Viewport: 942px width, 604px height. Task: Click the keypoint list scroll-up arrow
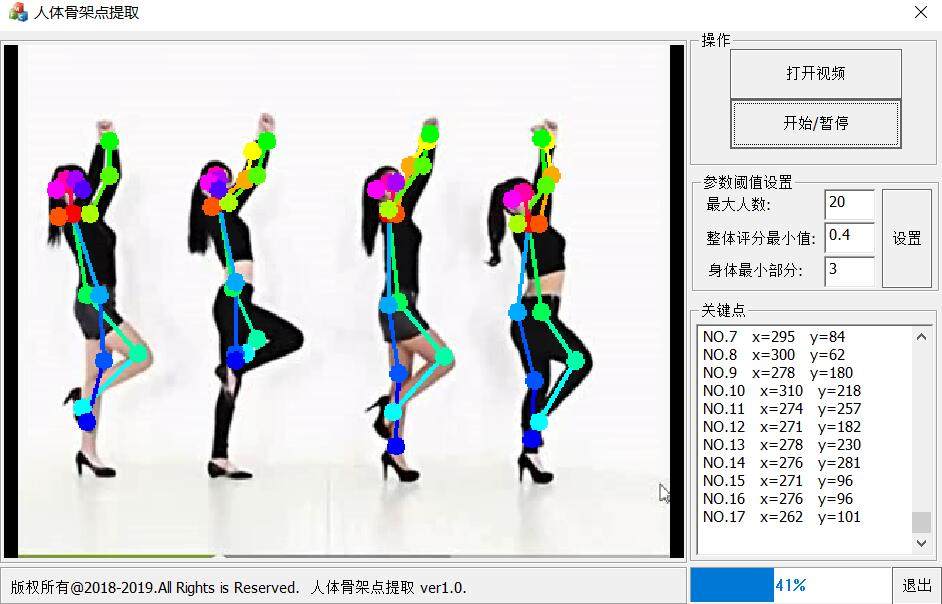pyautogui.click(x=922, y=337)
